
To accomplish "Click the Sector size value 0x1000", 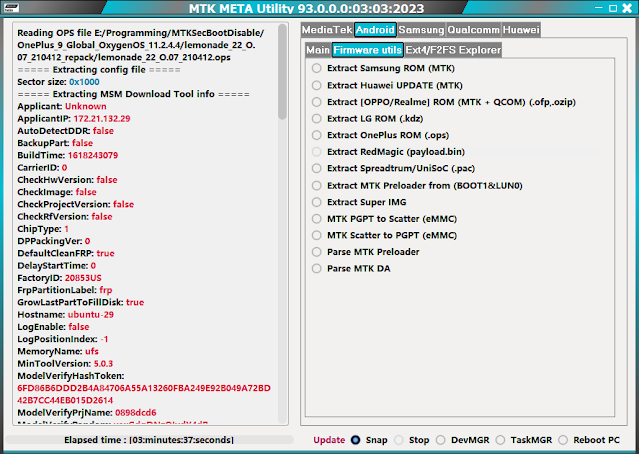I will click(x=84, y=82).
